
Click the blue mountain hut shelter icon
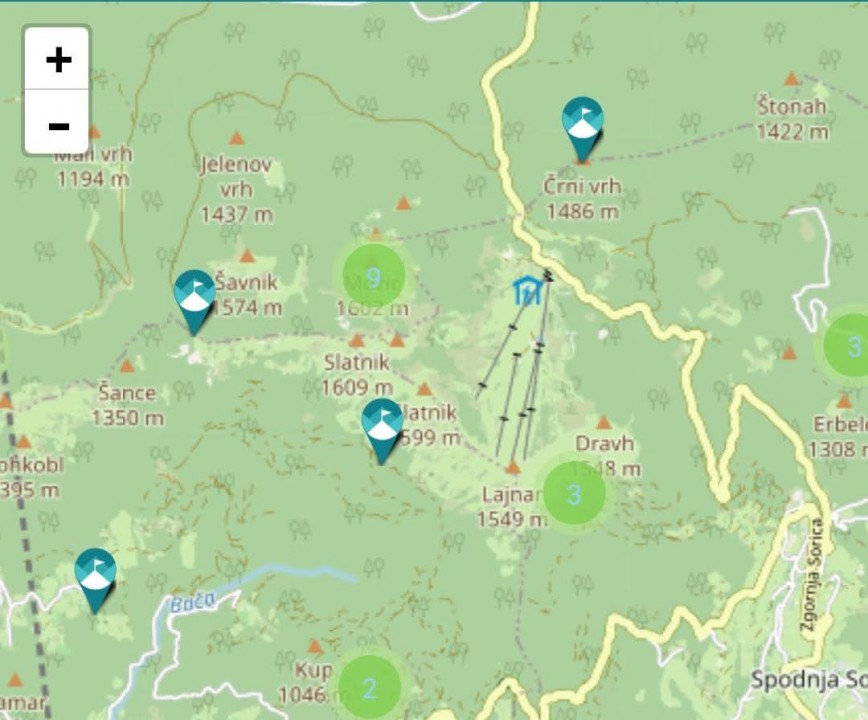coord(527,291)
